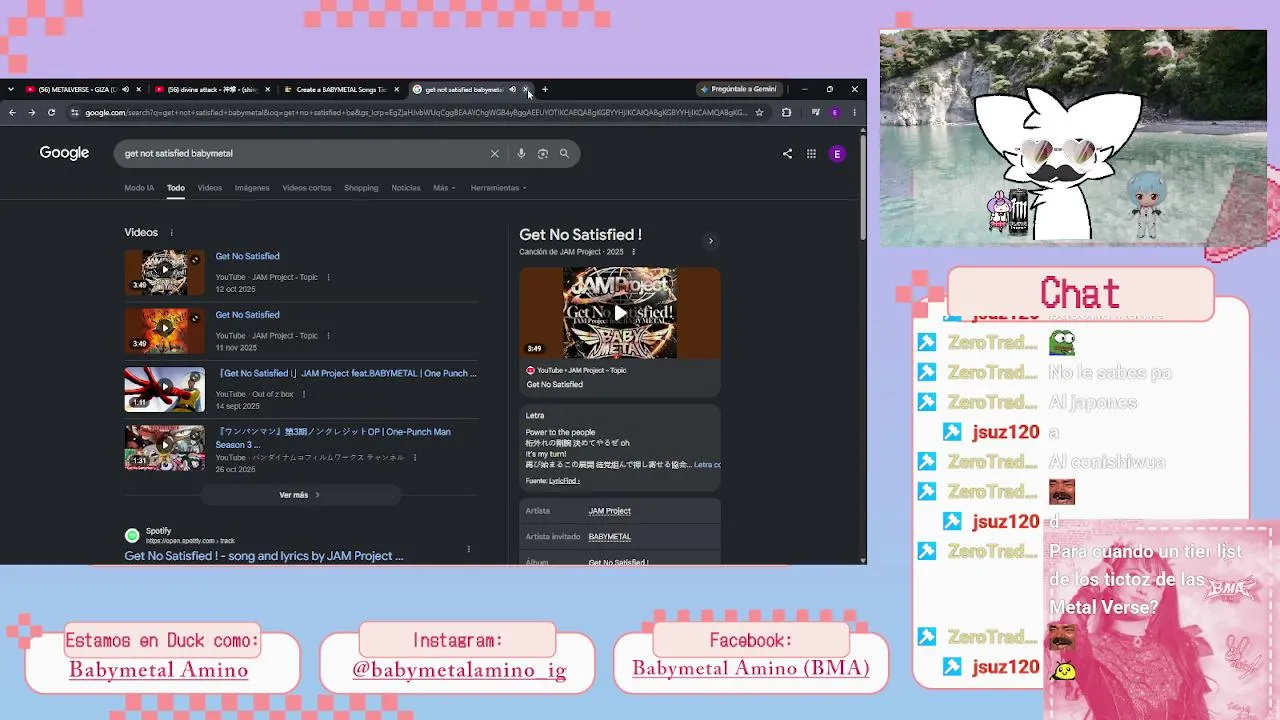Open the tab search dropdown arrow
Image resolution: width=1280 pixels, height=720 pixels.
click(x=10, y=90)
